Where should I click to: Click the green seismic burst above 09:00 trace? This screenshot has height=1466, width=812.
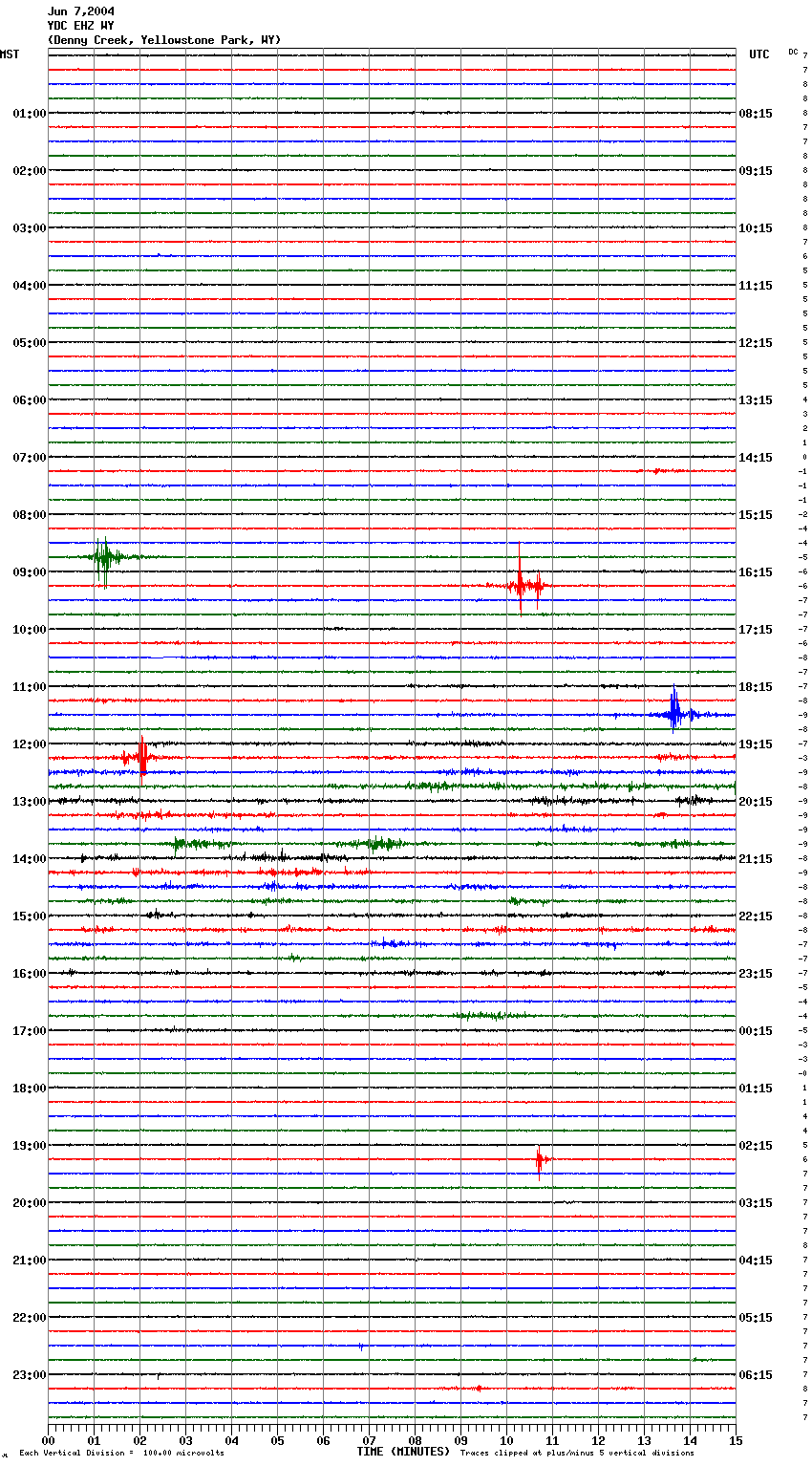coord(103,558)
